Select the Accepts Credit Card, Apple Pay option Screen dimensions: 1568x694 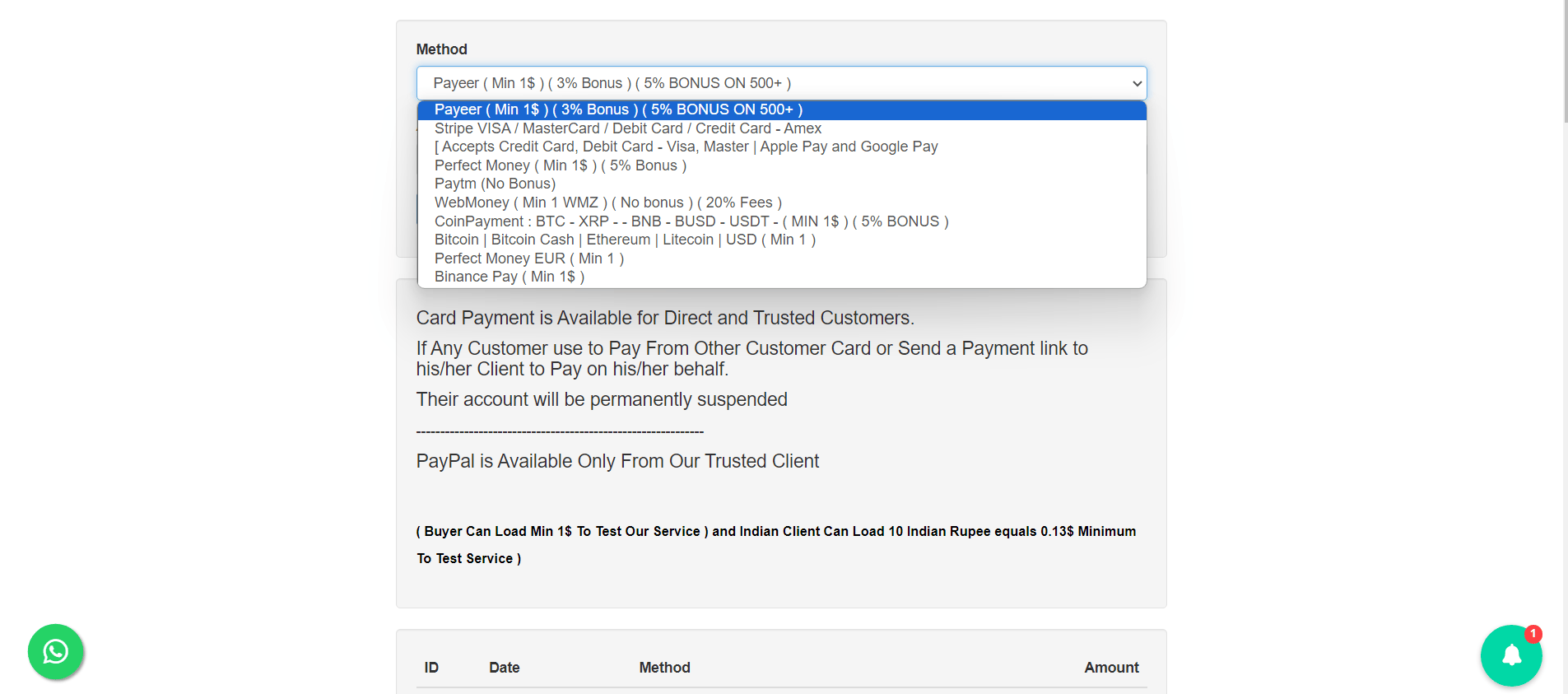coord(686,147)
